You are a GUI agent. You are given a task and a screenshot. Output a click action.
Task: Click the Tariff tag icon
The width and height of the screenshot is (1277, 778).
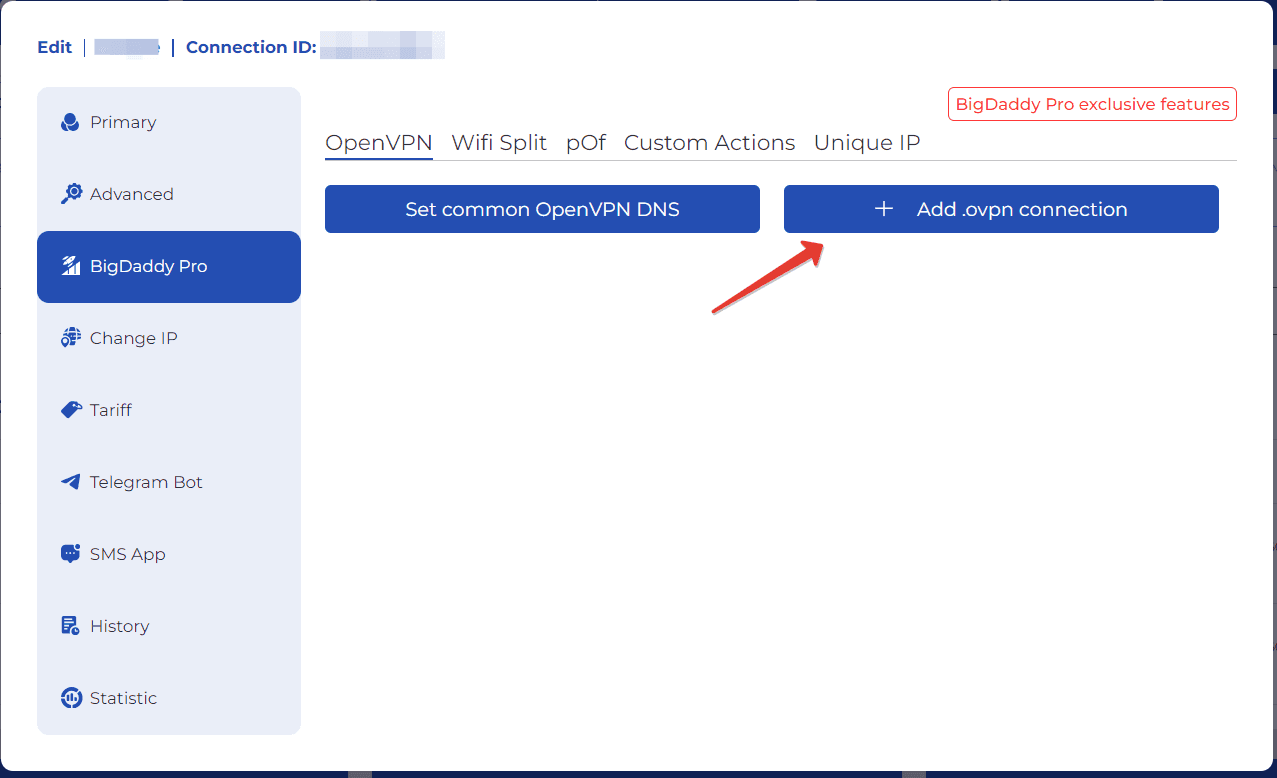[x=70, y=410]
